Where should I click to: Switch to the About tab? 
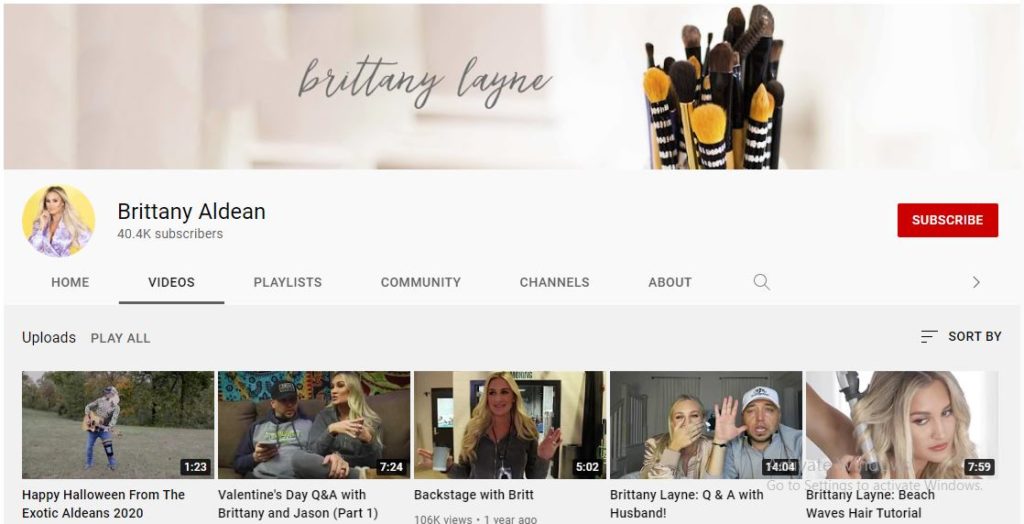[669, 282]
